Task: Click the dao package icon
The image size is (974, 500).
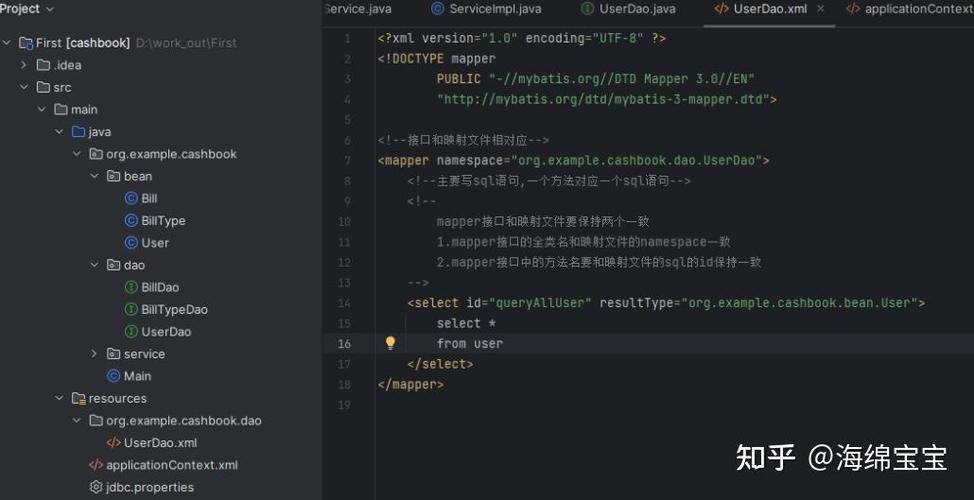Action: 114,265
